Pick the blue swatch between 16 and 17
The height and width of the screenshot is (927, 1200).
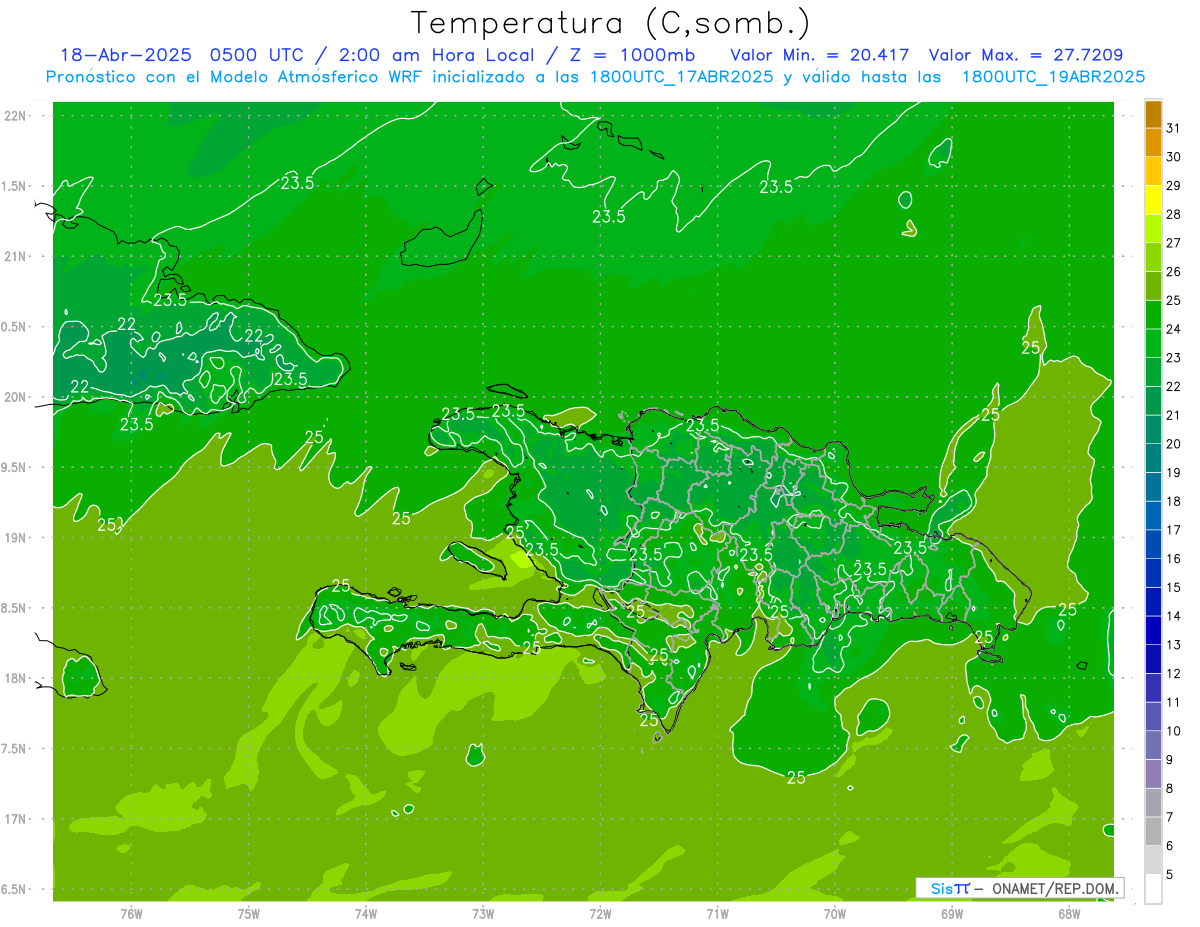click(1153, 544)
